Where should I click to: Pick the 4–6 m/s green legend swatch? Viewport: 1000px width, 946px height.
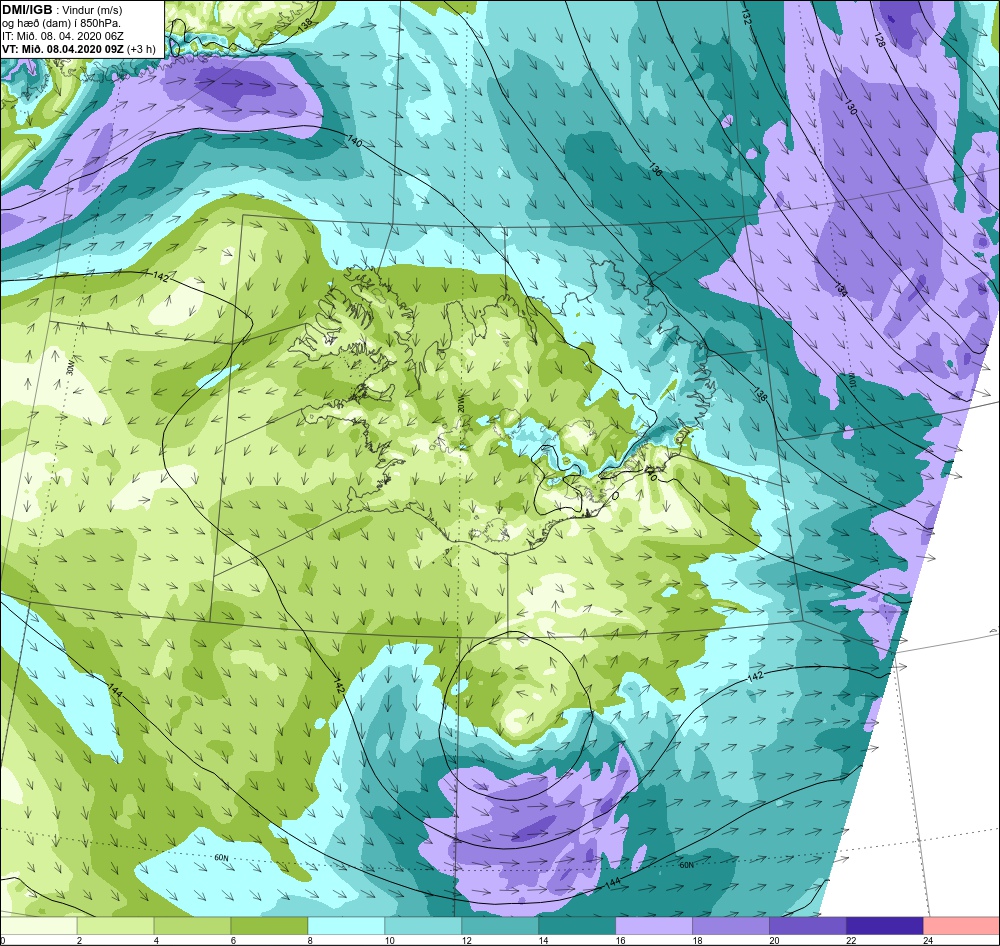(x=193, y=925)
